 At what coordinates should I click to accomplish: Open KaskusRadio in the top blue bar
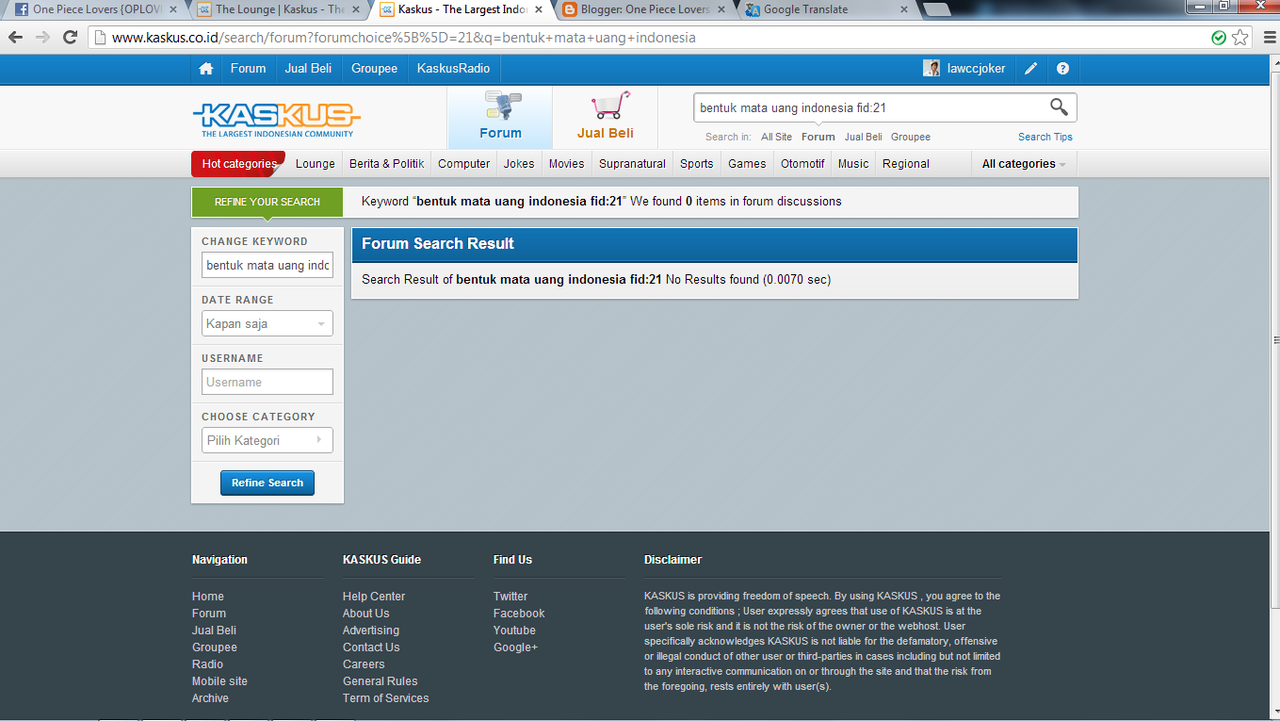pyautogui.click(x=453, y=69)
